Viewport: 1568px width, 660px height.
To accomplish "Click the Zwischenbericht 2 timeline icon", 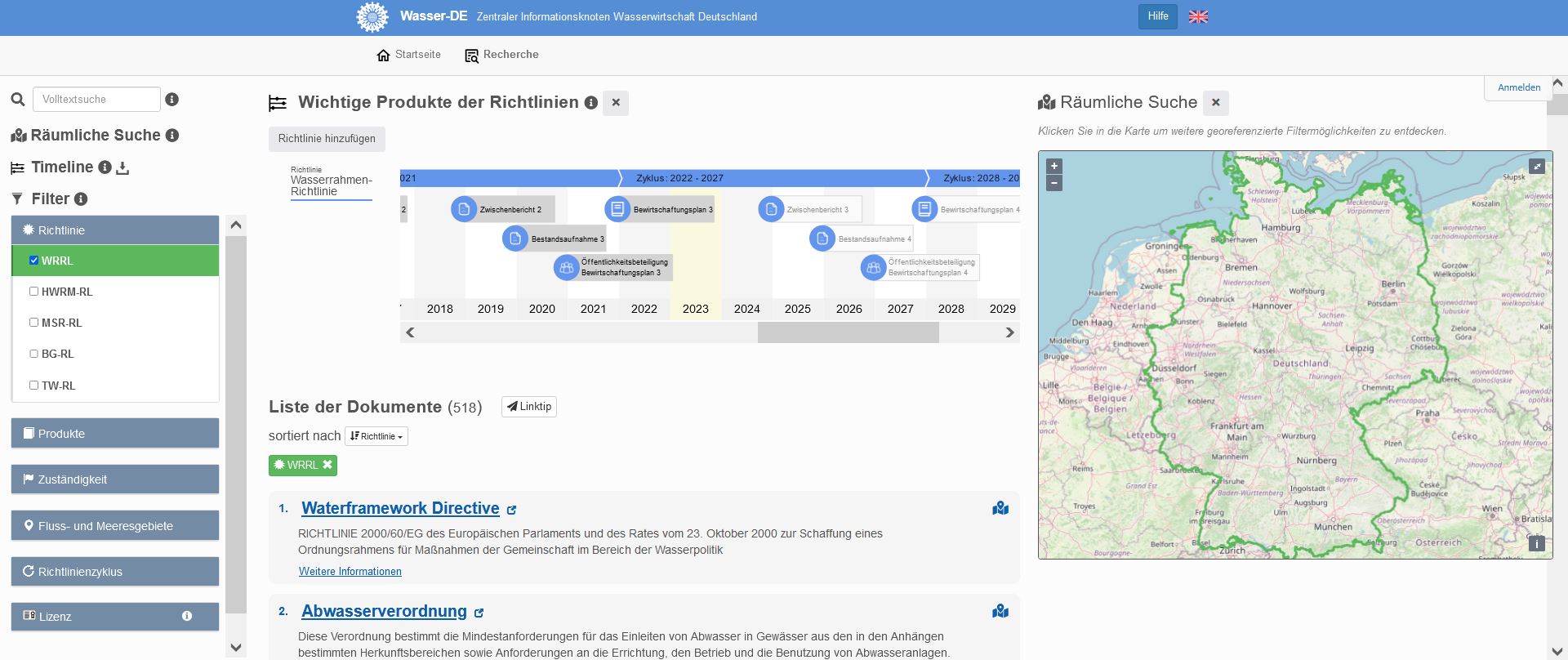I will click(x=464, y=209).
